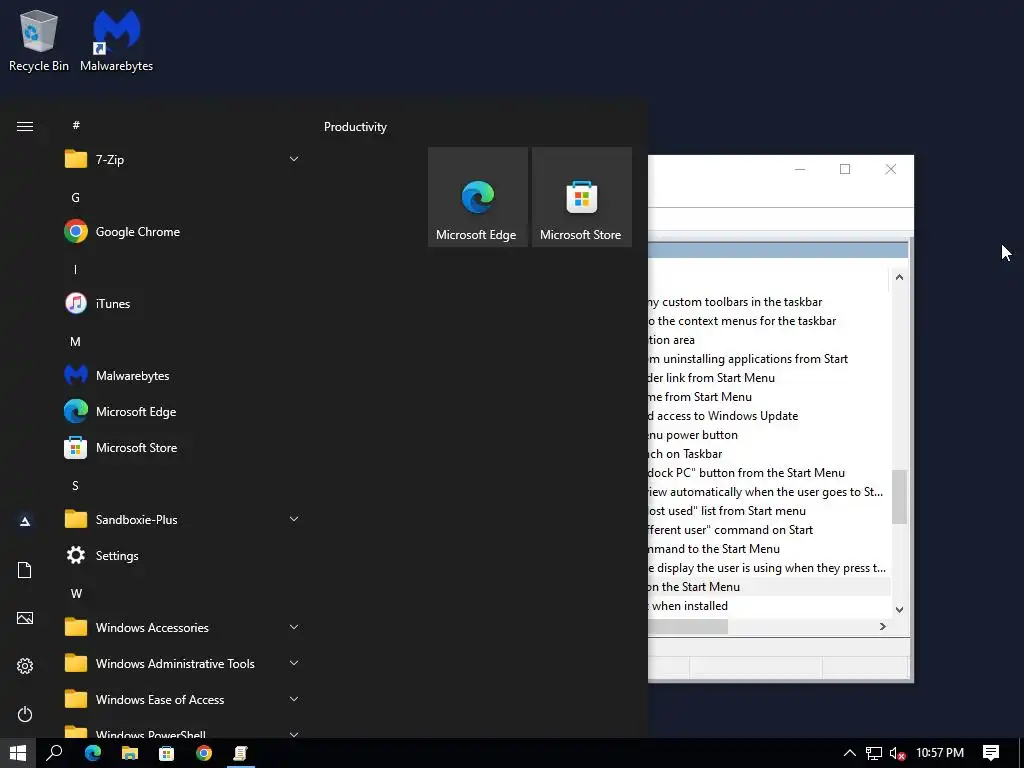Click the taskbar clock showing 10:57 PM
1024x768 pixels.
940,753
